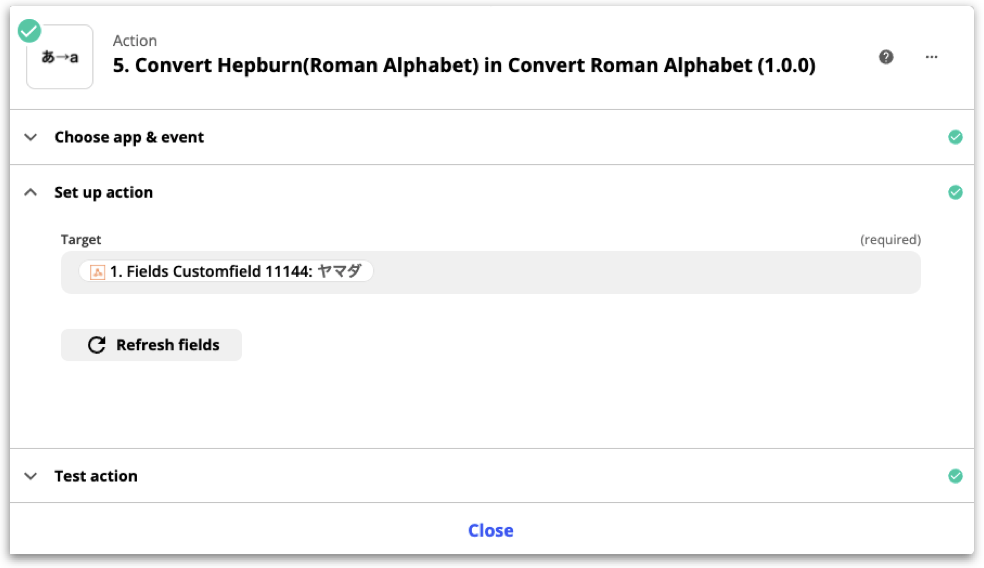This screenshot has height=568, width=984.
Task: Click the Close link
Action: point(491,530)
